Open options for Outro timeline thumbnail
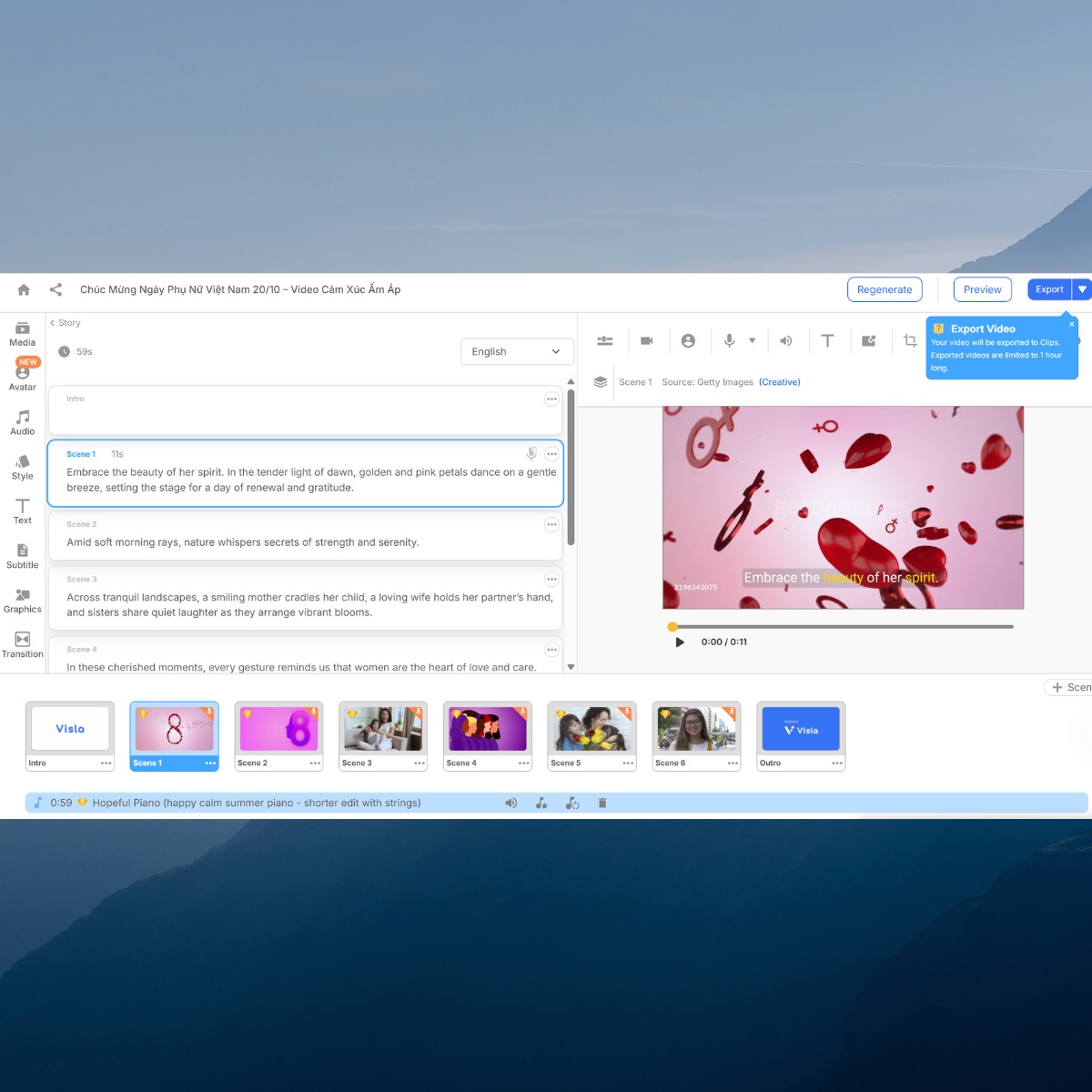1092x1092 pixels. [837, 763]
